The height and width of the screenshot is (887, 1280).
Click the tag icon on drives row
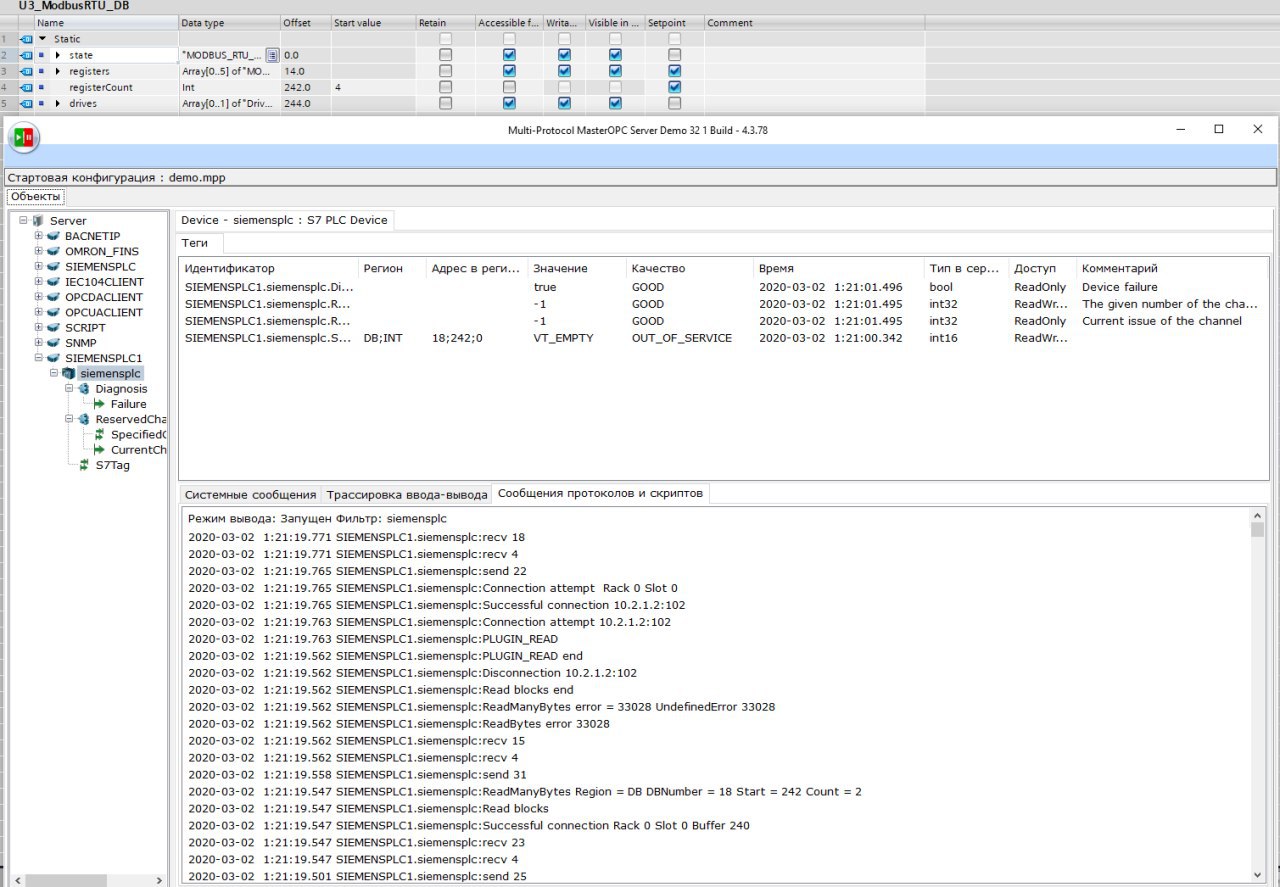27,103
